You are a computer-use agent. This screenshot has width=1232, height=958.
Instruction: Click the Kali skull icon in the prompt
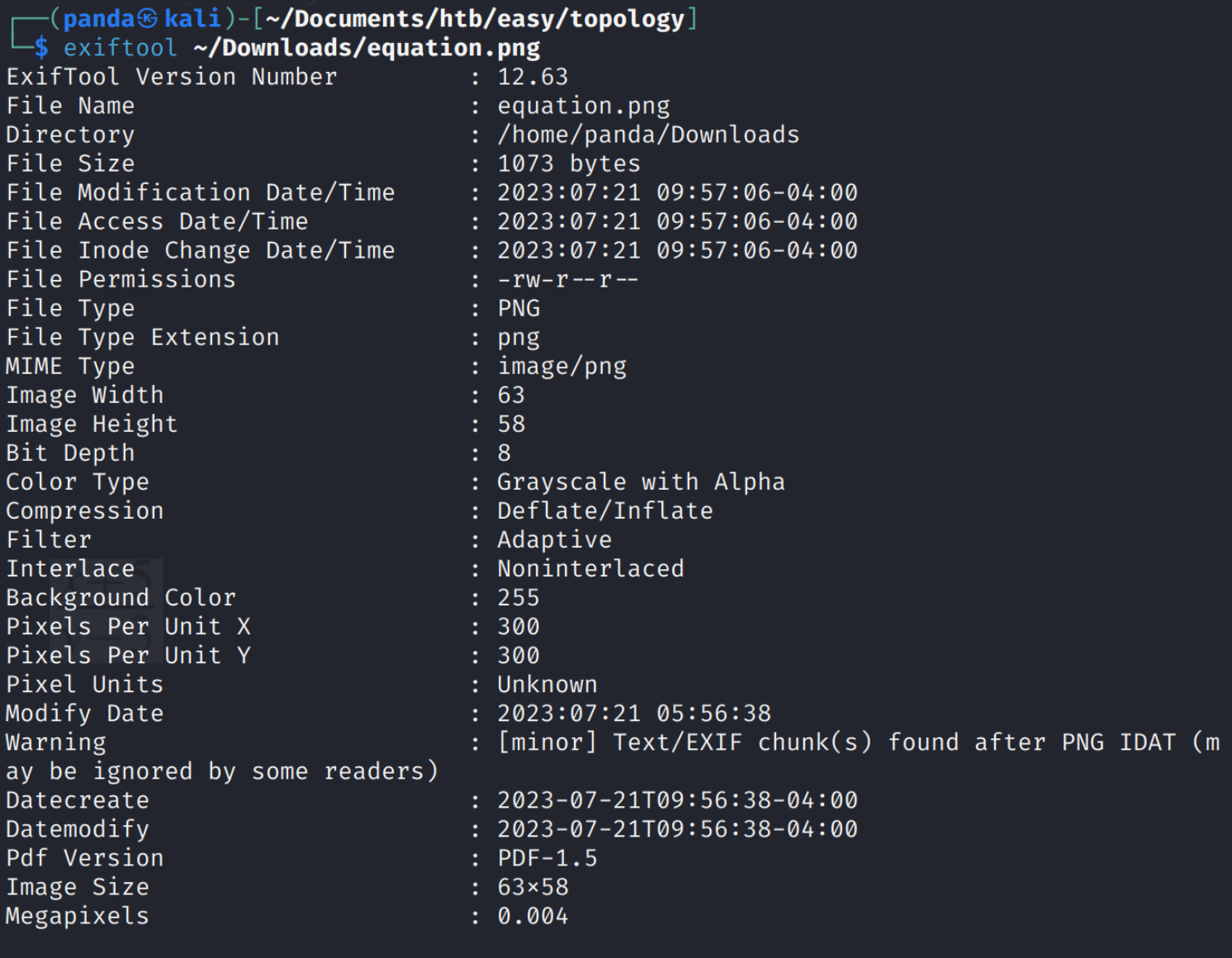point(147,18)
